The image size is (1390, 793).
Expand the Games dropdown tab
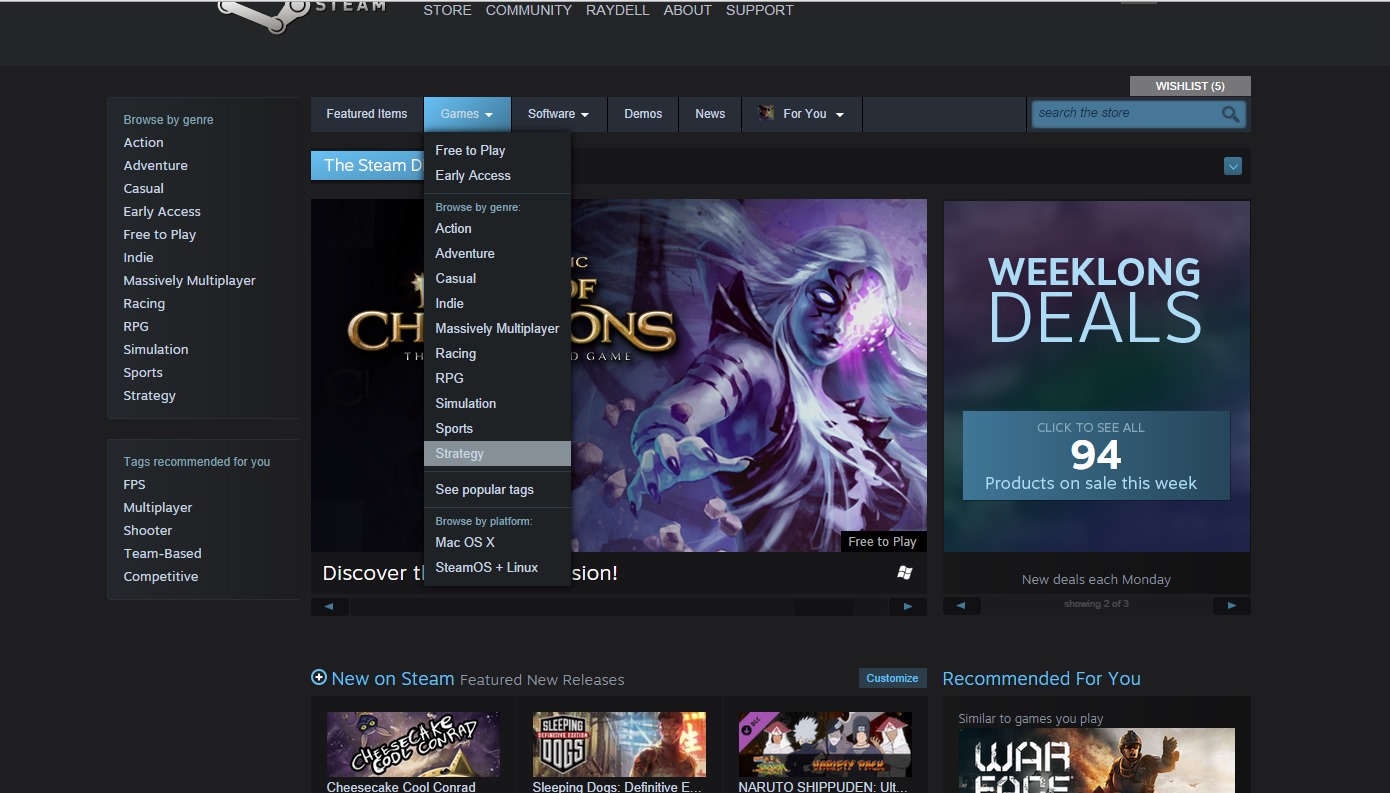pyautogui.click(x=467, y=114)
